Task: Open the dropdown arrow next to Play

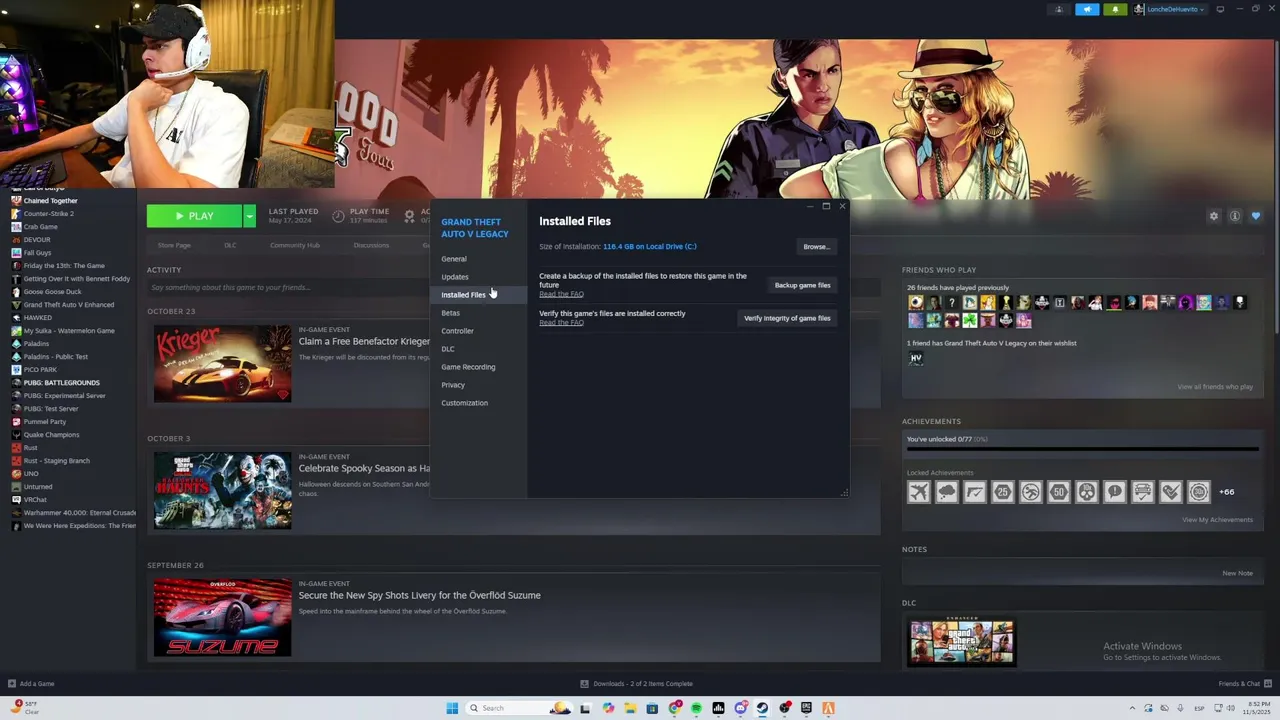Action: (x=249, y=216)
